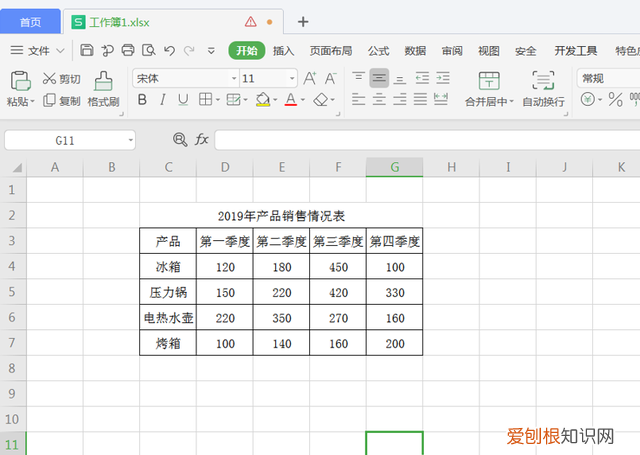This screenshot has width=640, height=455.
Task: Open font color dropdown arrow
Action: [303, 100]
